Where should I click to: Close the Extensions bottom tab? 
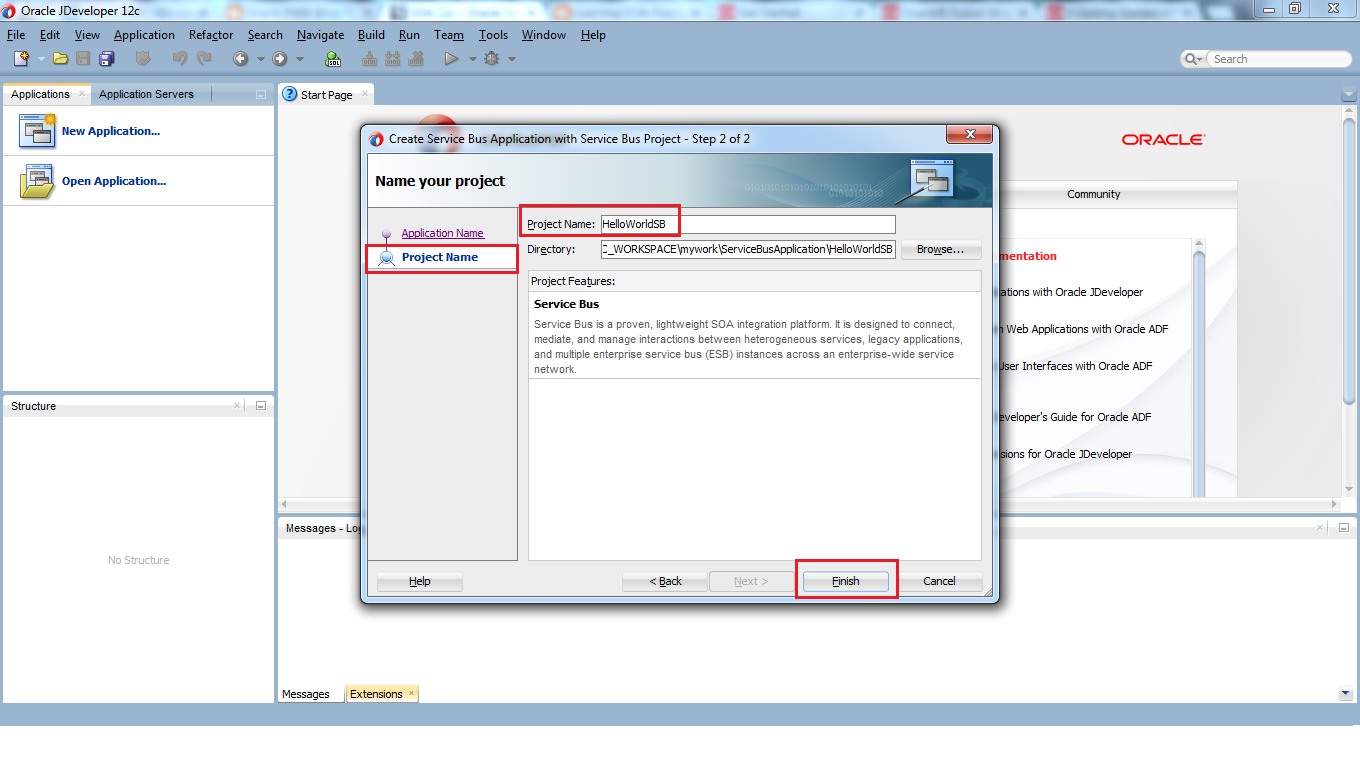coord(411,693)
